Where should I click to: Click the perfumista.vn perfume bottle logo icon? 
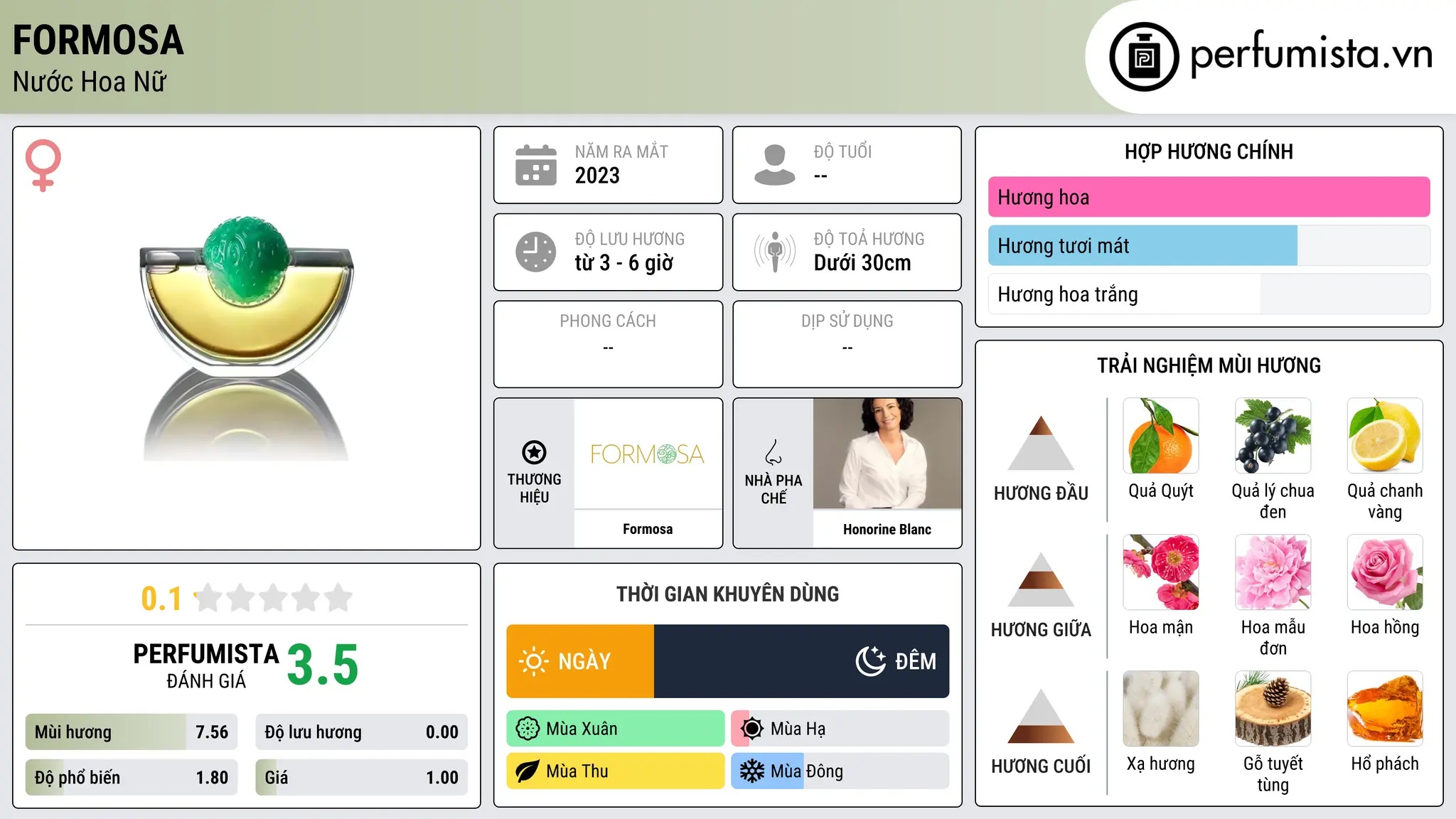1144,57
